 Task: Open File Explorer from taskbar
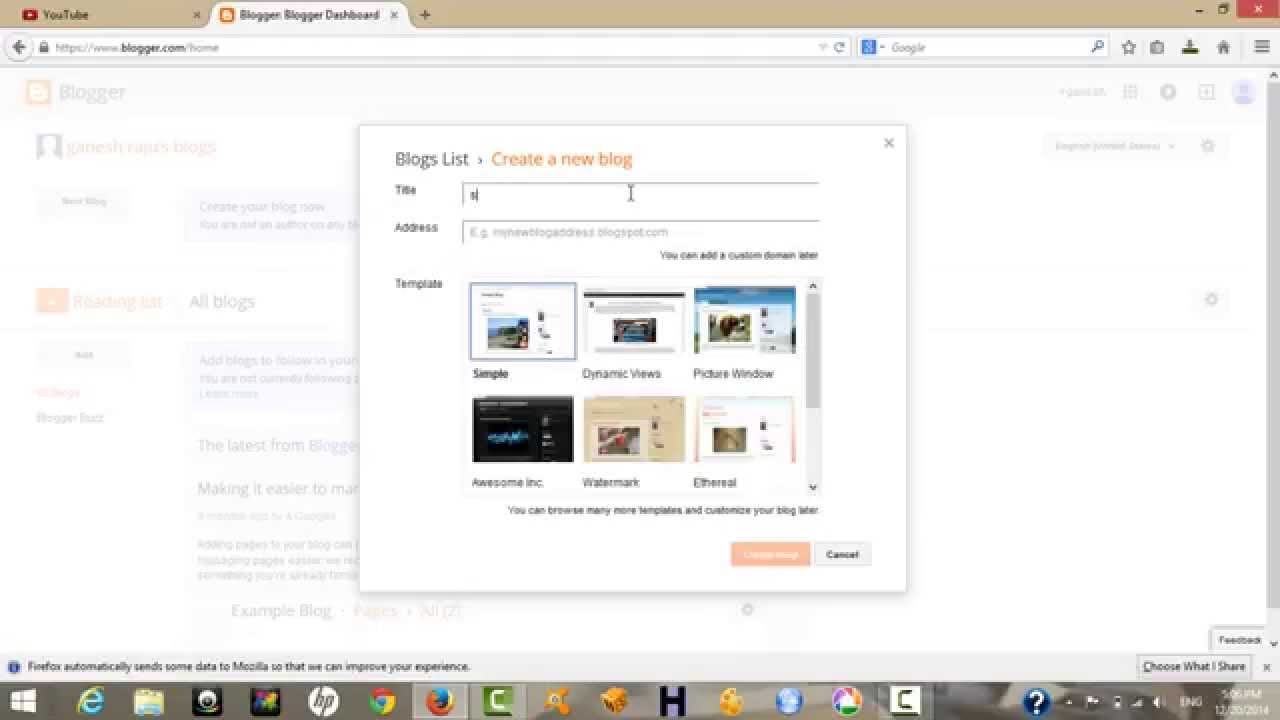[149, 701]
